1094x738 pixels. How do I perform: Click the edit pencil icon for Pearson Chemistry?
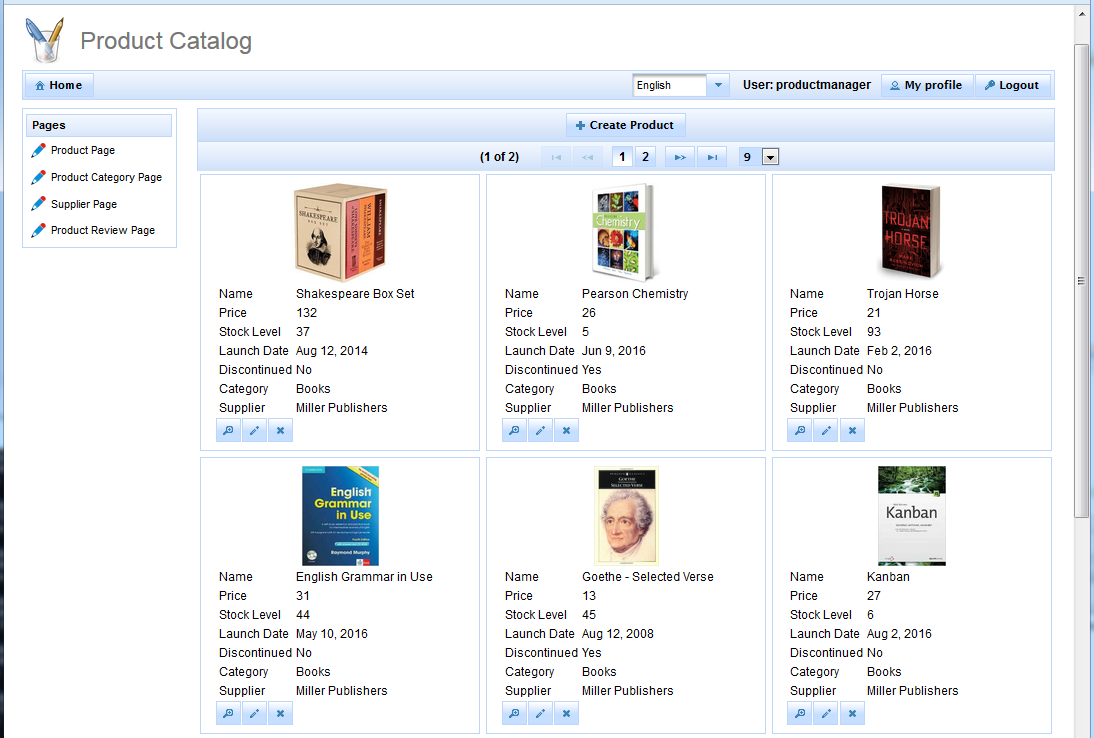pyautogui.click(x=540, y=430)
